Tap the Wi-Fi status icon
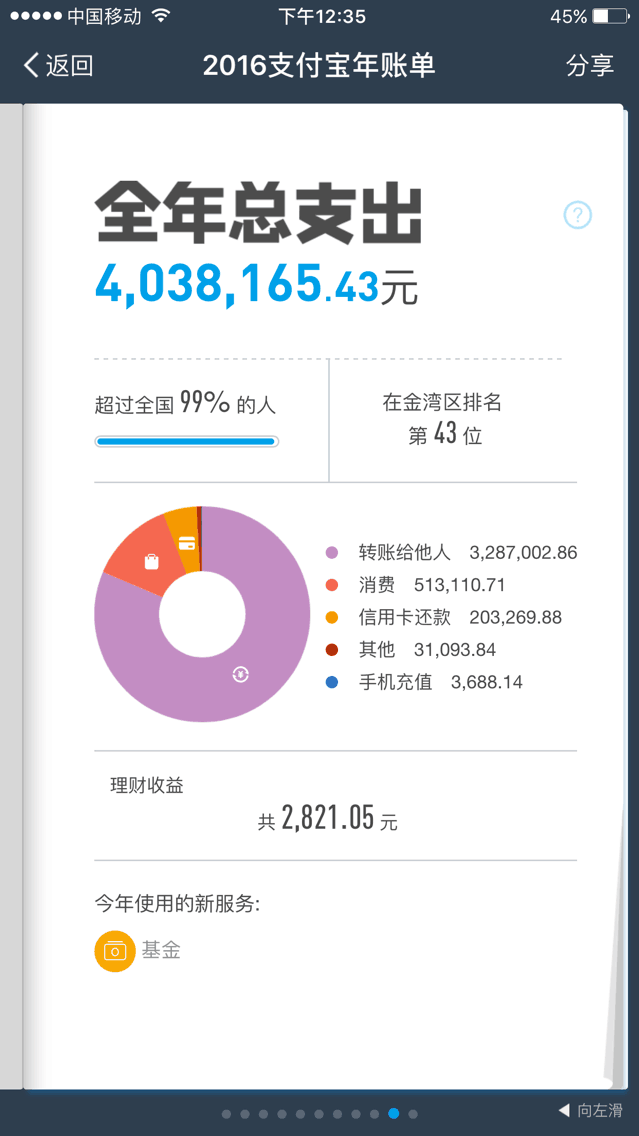This screenshot has height=1136, width=639. [x=161, y=16]
